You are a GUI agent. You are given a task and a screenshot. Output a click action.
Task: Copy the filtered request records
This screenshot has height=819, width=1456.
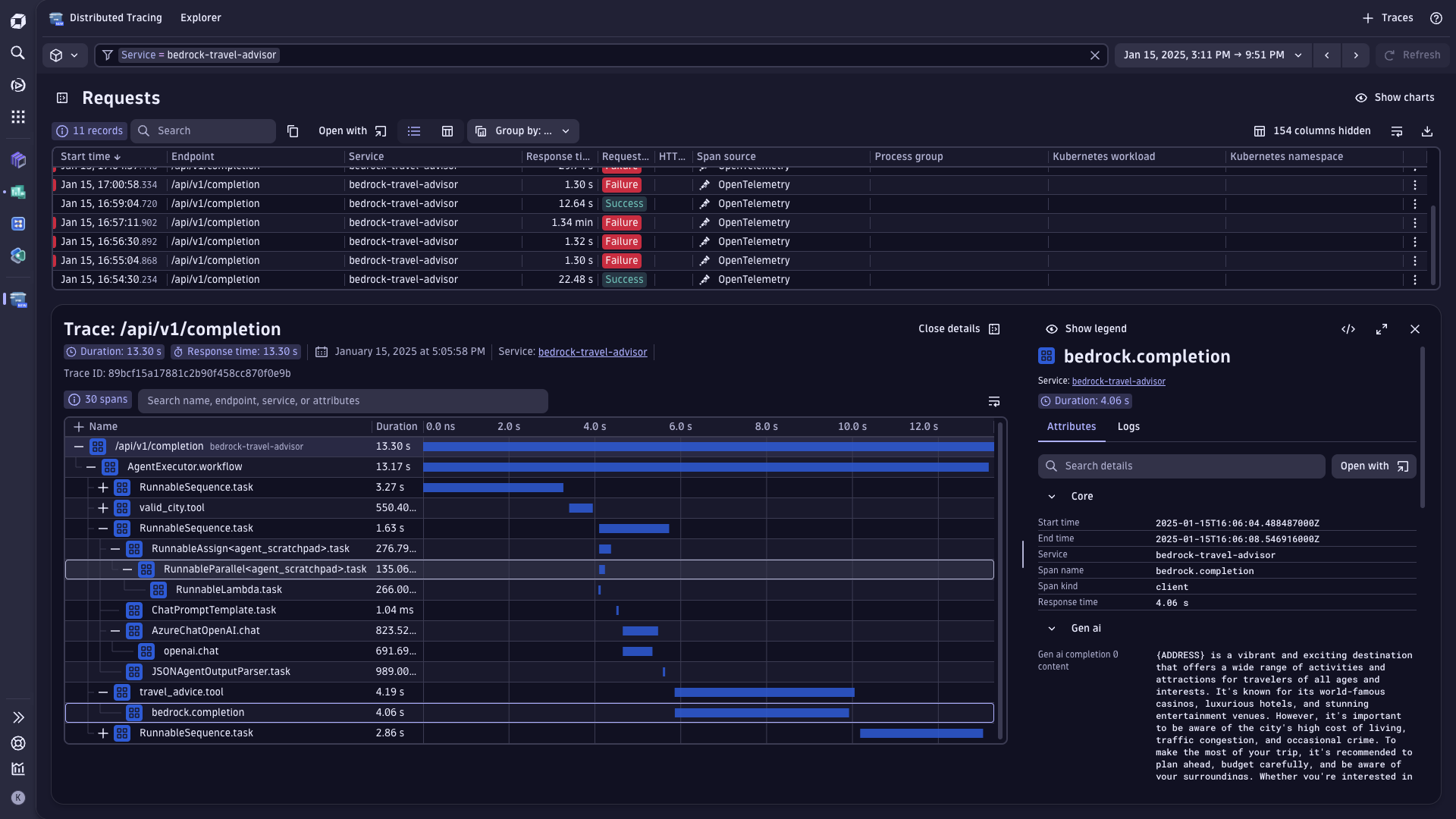pos(293,130)
